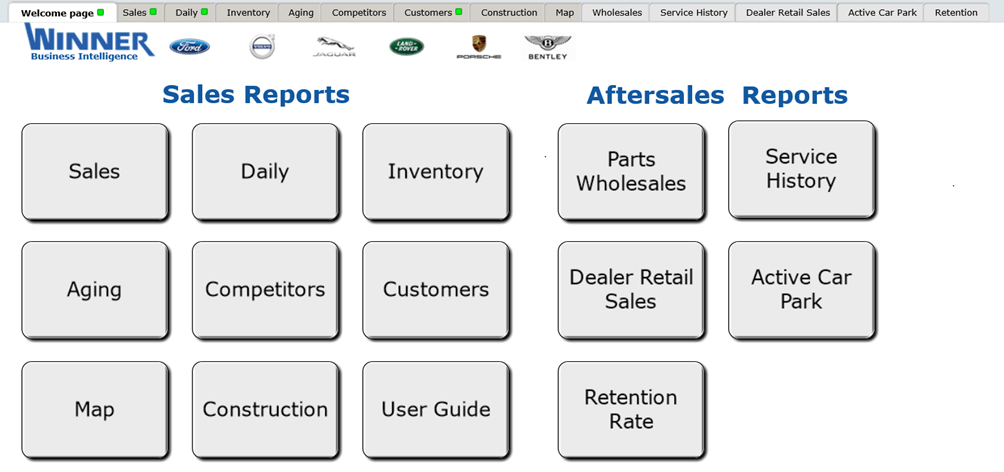
Task: Open the Sales report button
Action: 94,172
